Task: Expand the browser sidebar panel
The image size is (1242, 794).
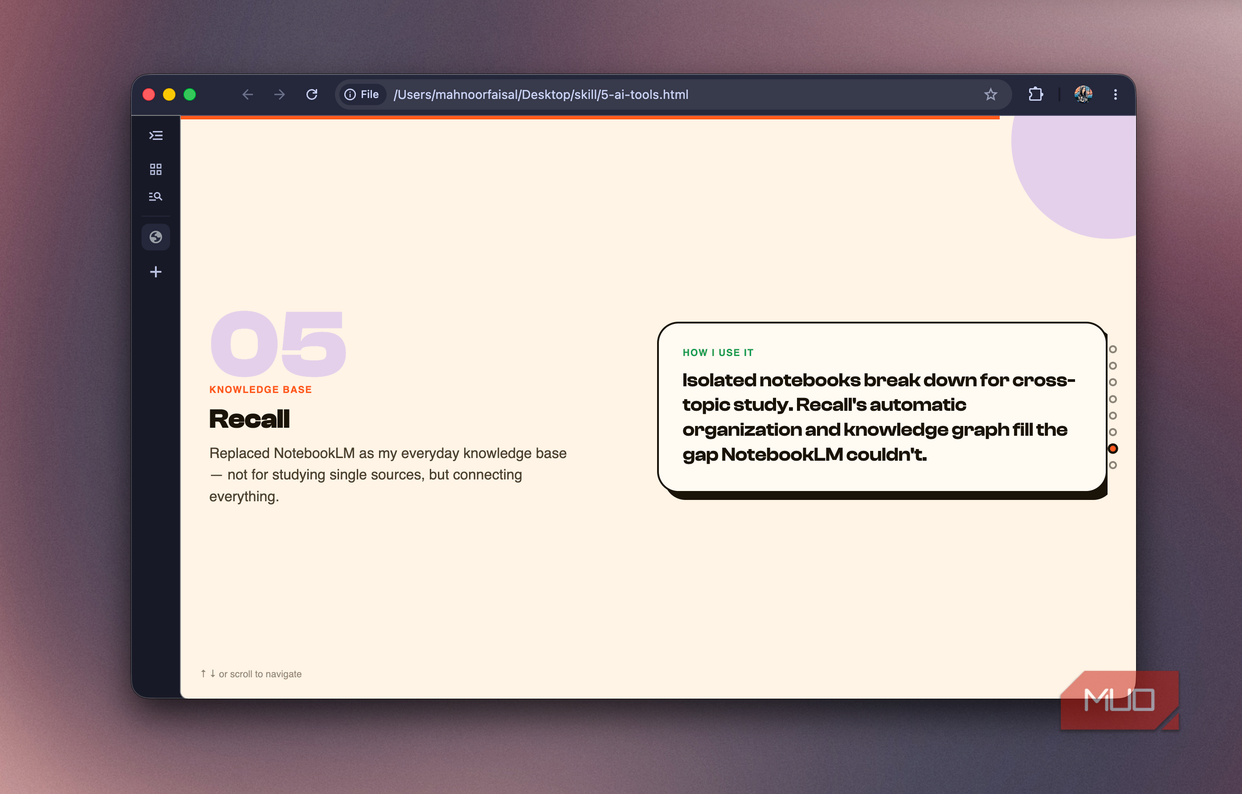Action: pos(156,135)
